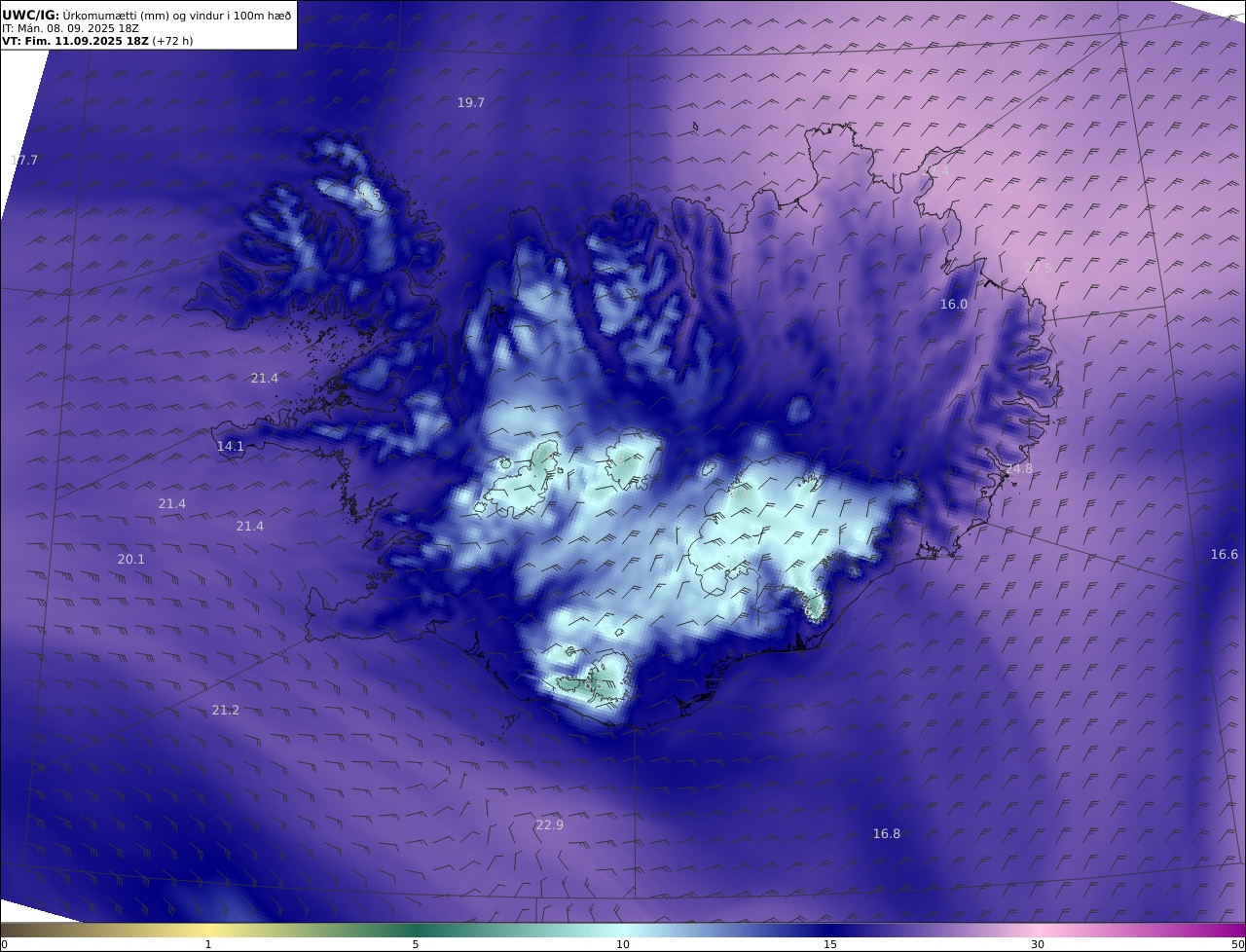This screenshot has width=1246, height=952.
Task: Click the 20.1 value label on the map
Action: 131,559
